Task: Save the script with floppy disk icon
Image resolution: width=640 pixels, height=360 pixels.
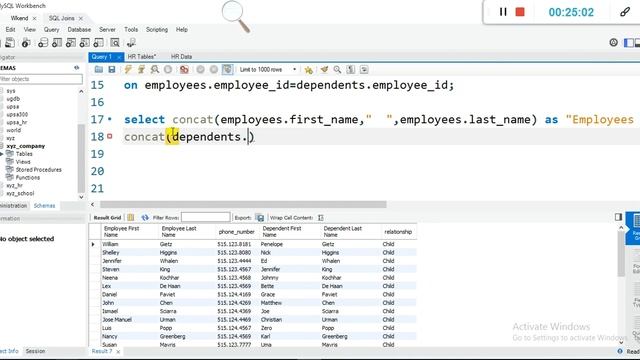Action: (112, 69)
